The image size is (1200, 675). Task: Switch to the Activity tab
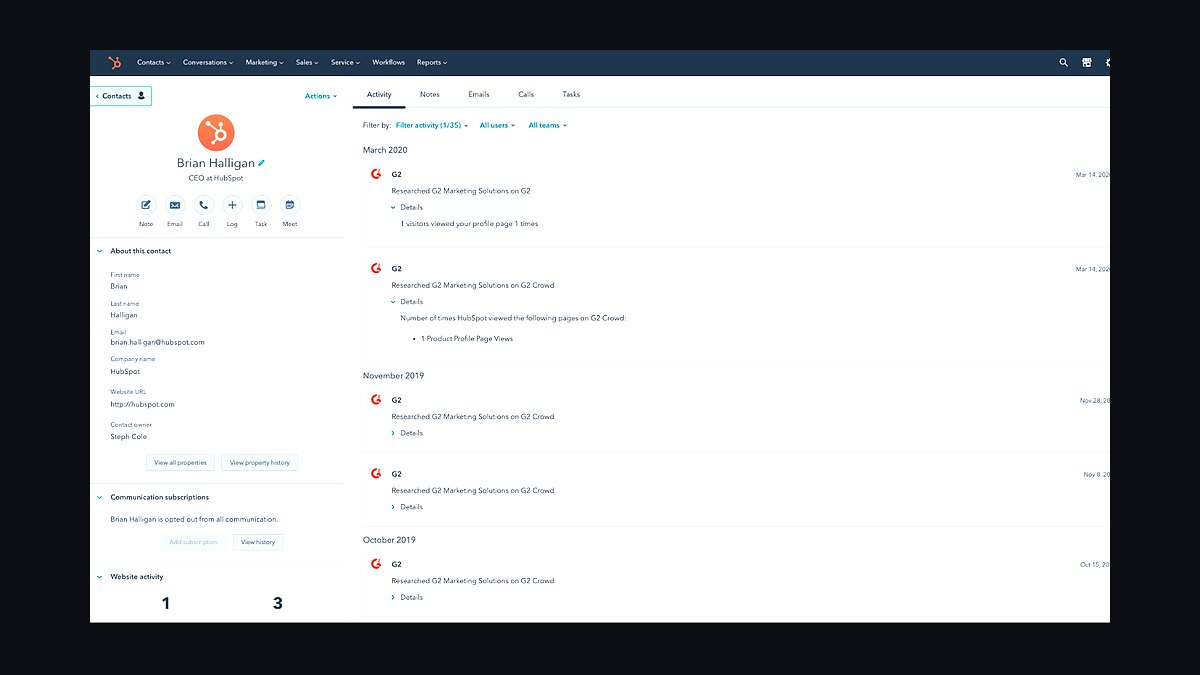coord(379,94)
